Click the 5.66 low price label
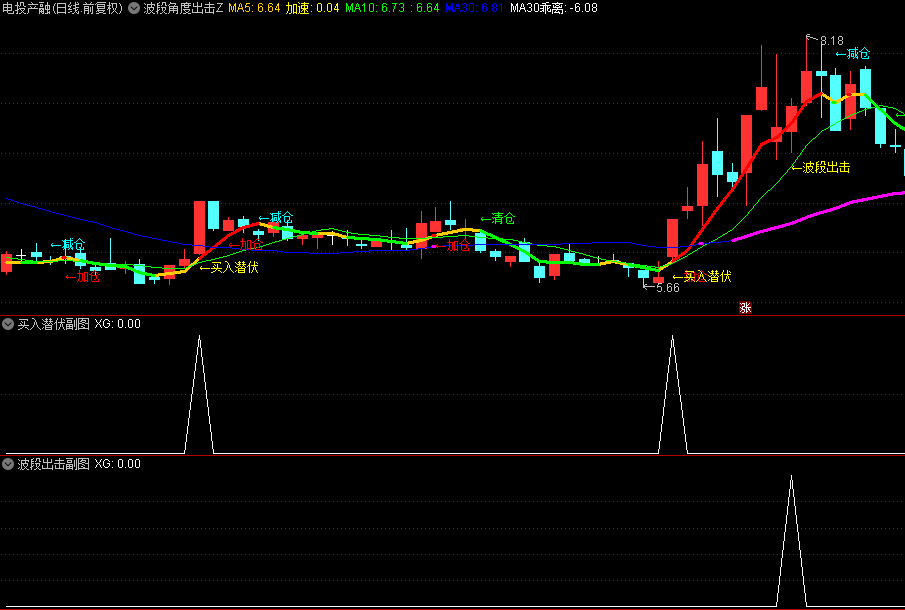 pyautogui.click(x=667, y=287)
